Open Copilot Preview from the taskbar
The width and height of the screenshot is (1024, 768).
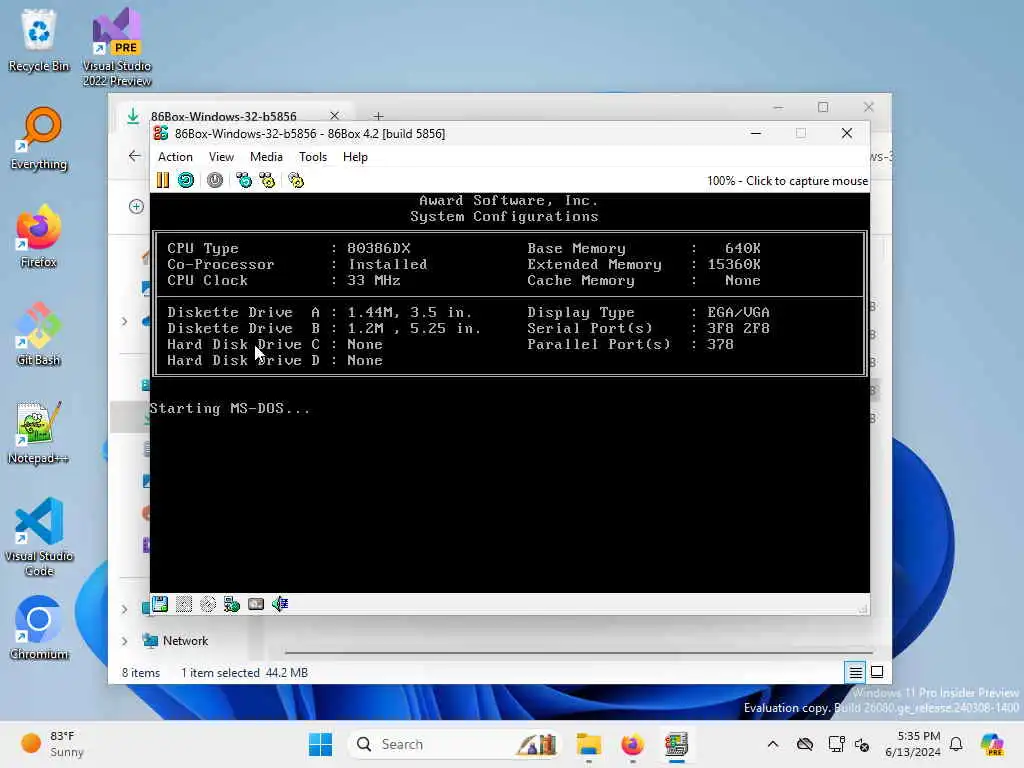pyautogui.click(x=993, y=744)
